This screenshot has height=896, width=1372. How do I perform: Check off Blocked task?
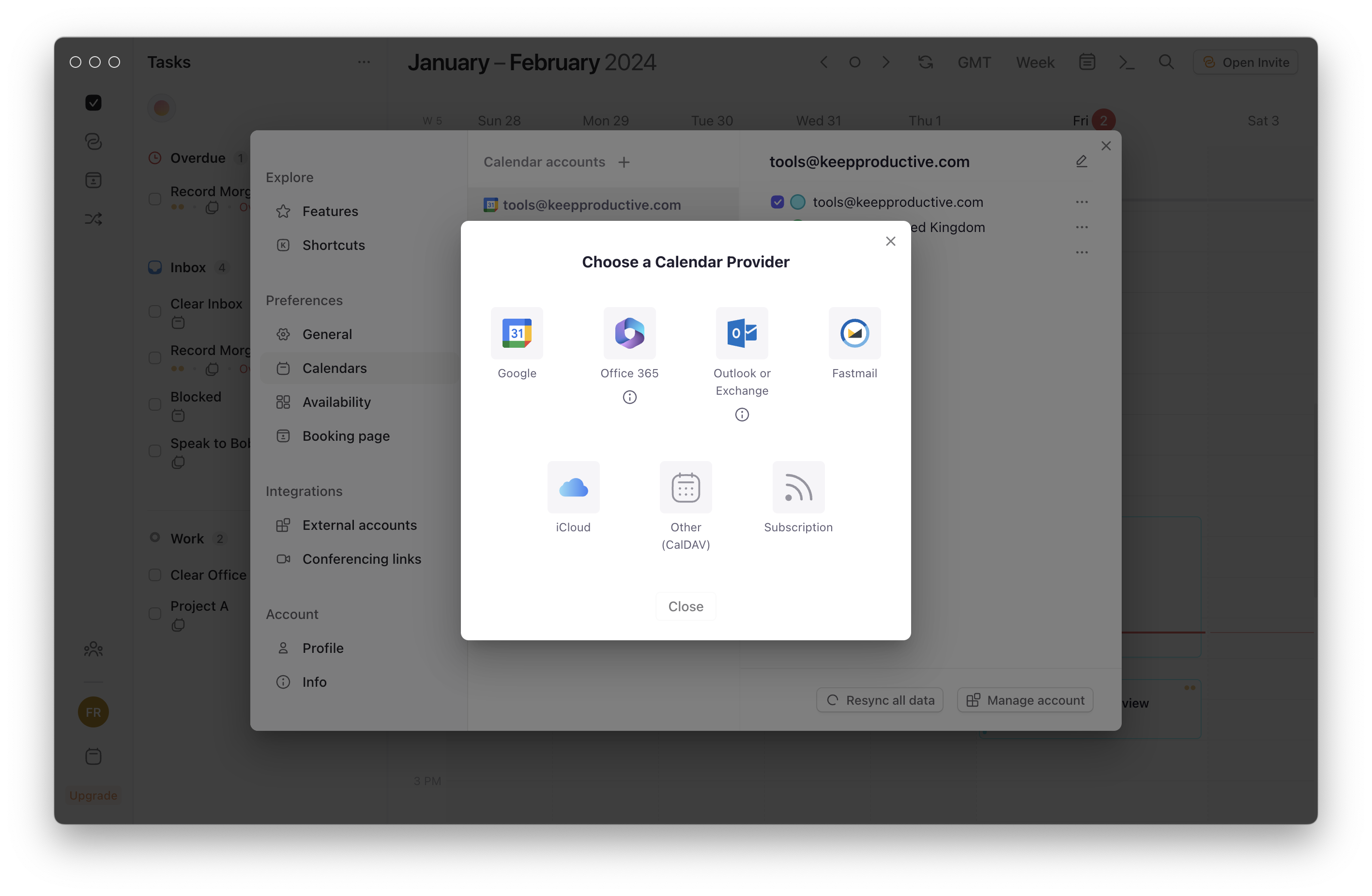(x=155, y=404)
